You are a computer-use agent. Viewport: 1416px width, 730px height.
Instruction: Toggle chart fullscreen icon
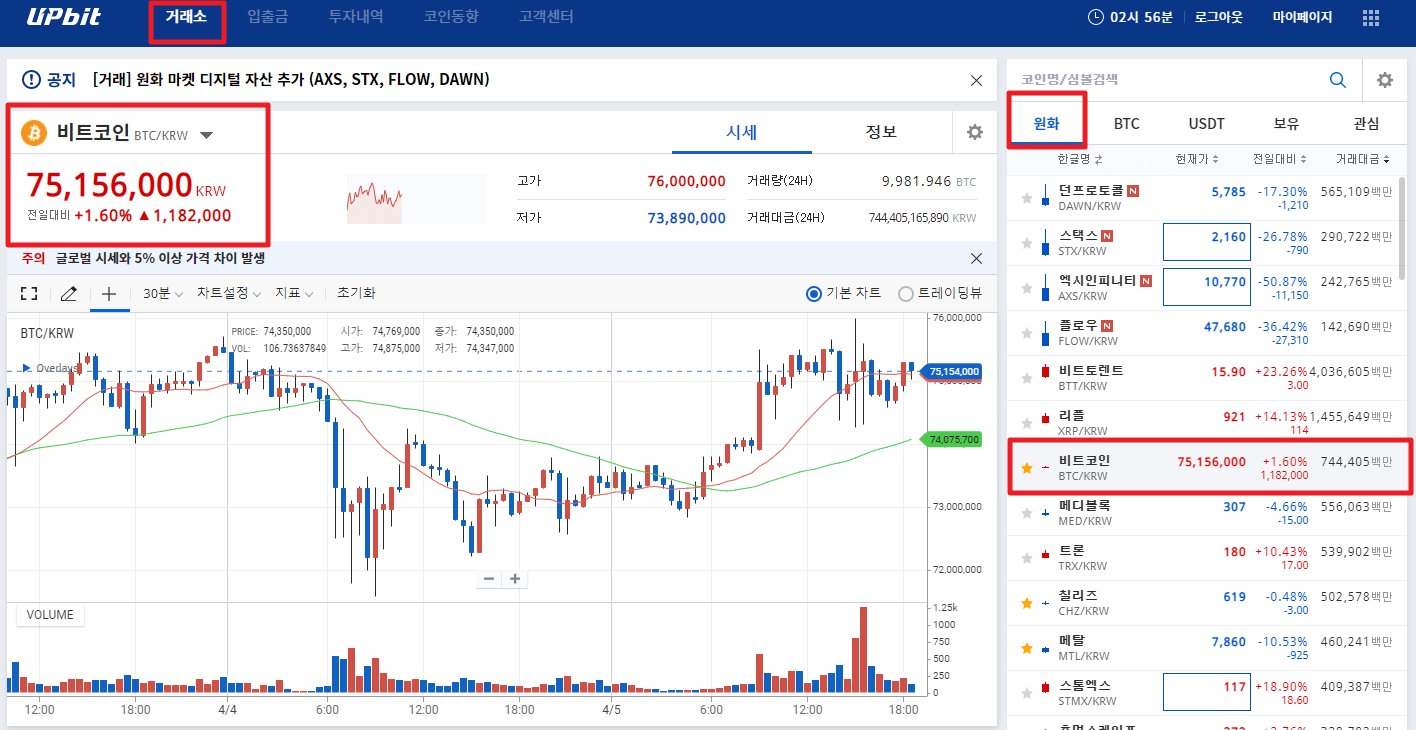coord(29,293)
